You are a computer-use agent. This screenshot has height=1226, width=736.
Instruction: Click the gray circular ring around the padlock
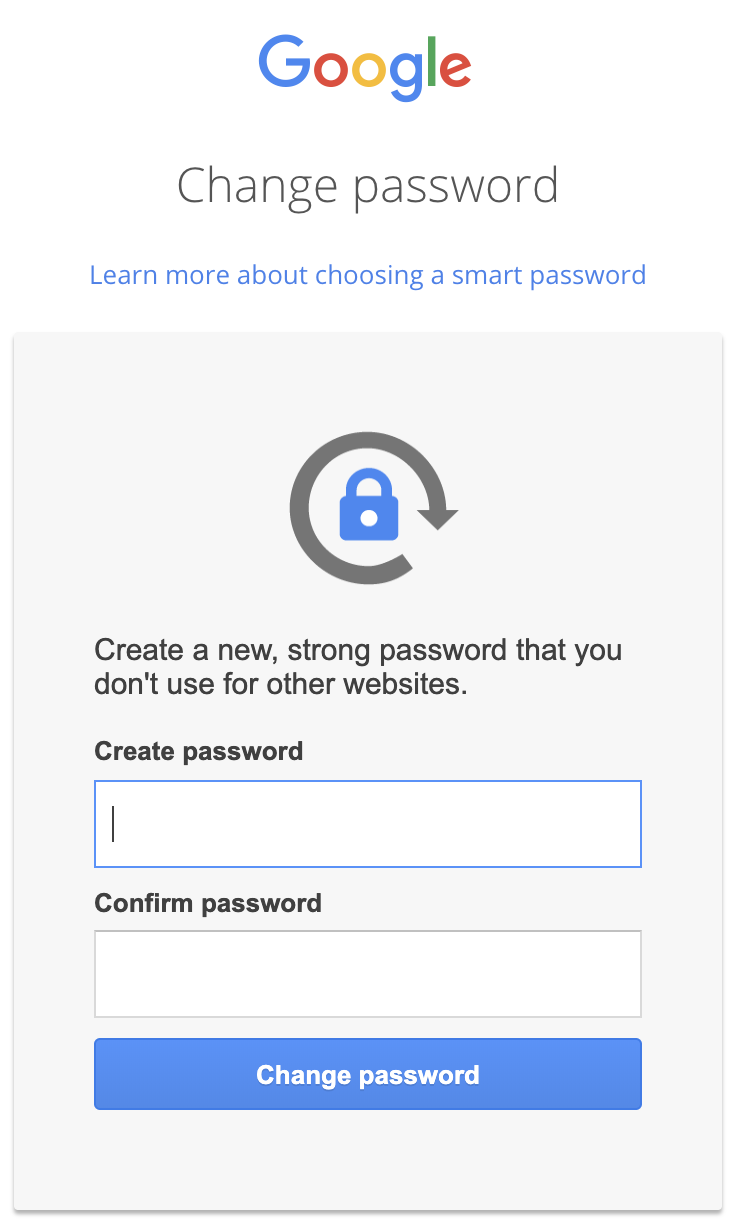[300, 510]
